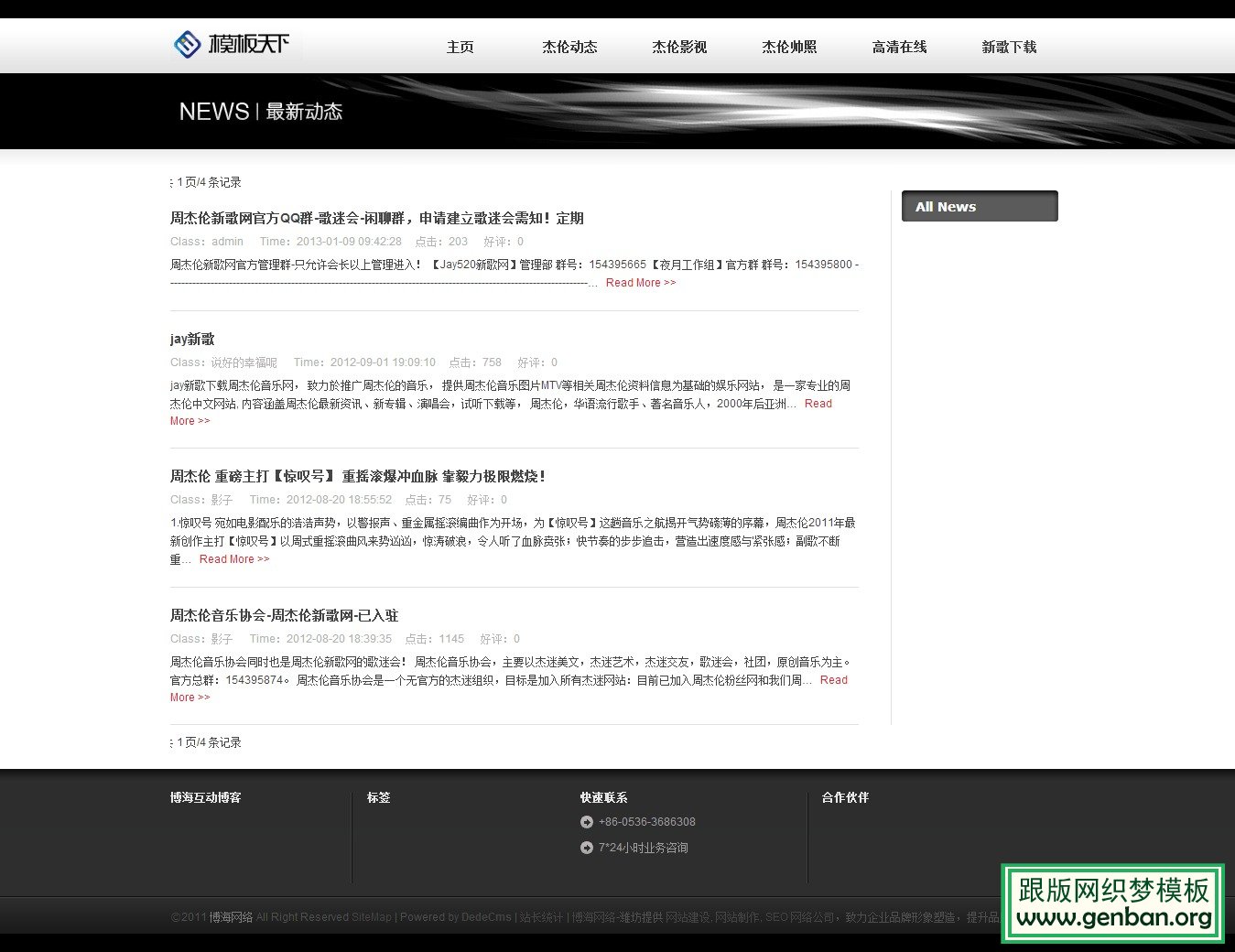Click the arrow icon beside phone number +86-0536-3686308

pos(587,822)
